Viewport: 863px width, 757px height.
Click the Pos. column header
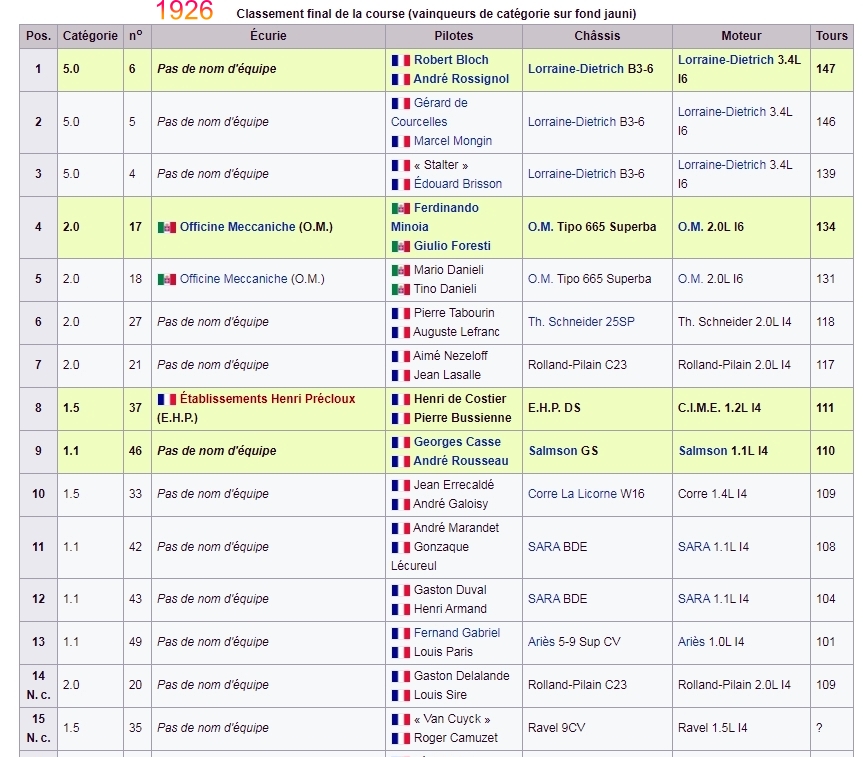39,36
